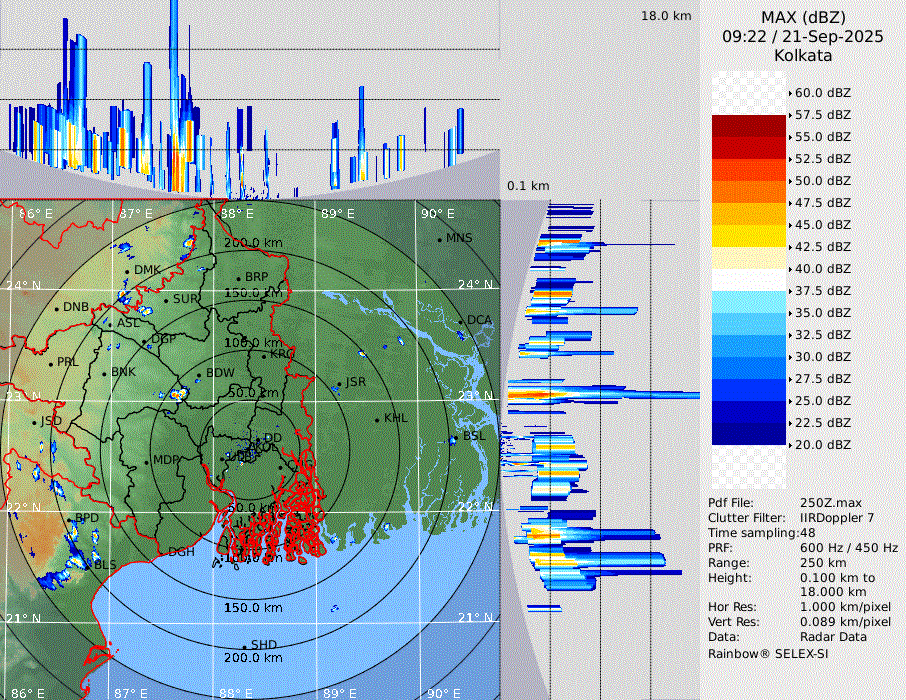Select the 42.5 dBZ legend label

point(822,246)
